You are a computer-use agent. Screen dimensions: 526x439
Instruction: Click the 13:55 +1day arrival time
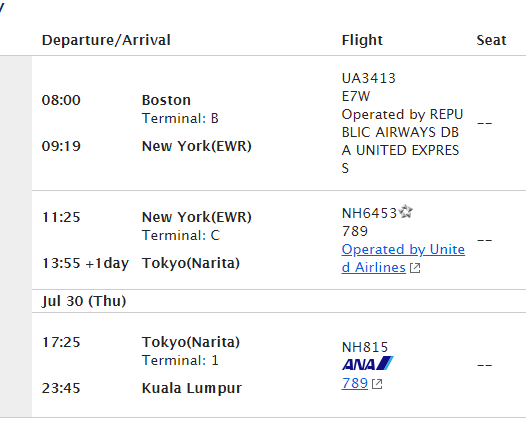(85, 263)
